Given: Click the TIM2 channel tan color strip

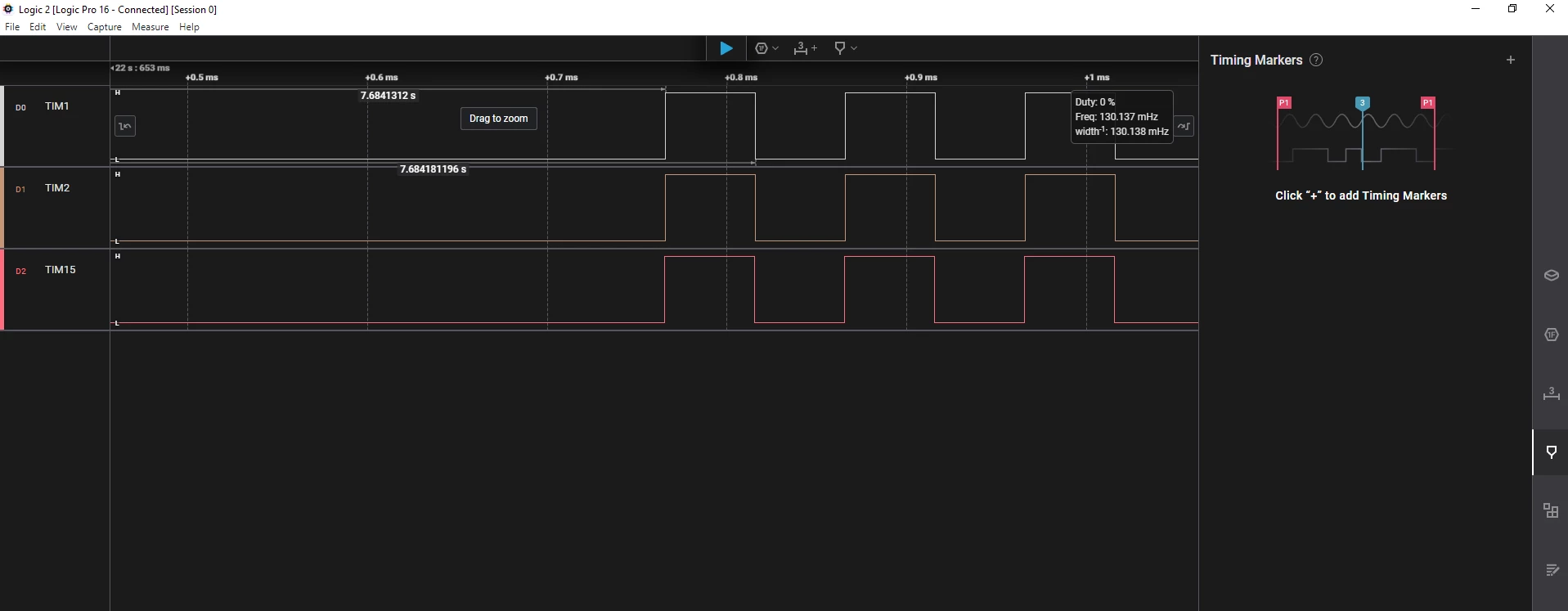Looking at the screenshot, I should (2, 208).
